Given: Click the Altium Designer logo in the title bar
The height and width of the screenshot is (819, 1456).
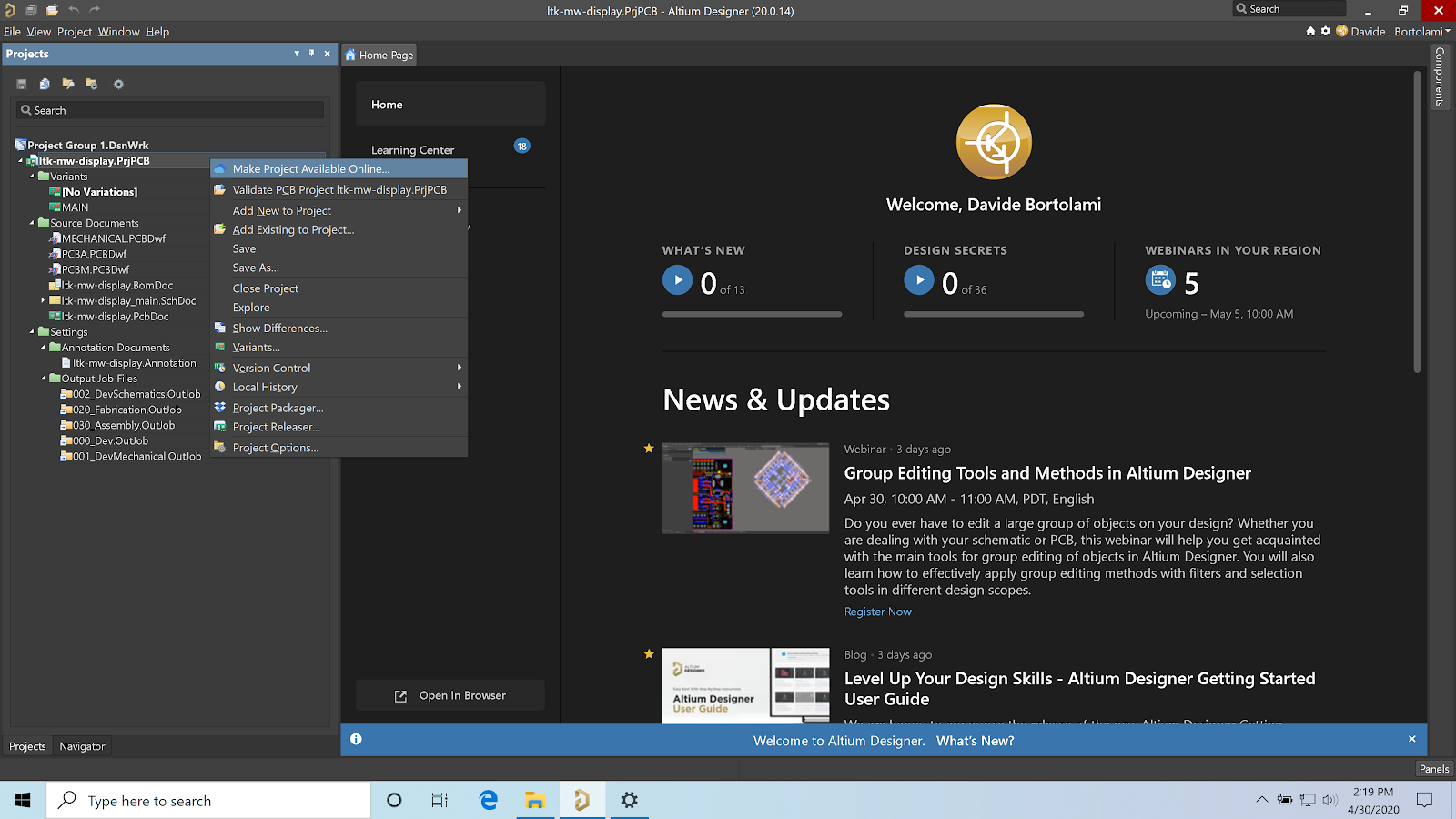Looking at the screenshot, I should (x=10, y=10).
